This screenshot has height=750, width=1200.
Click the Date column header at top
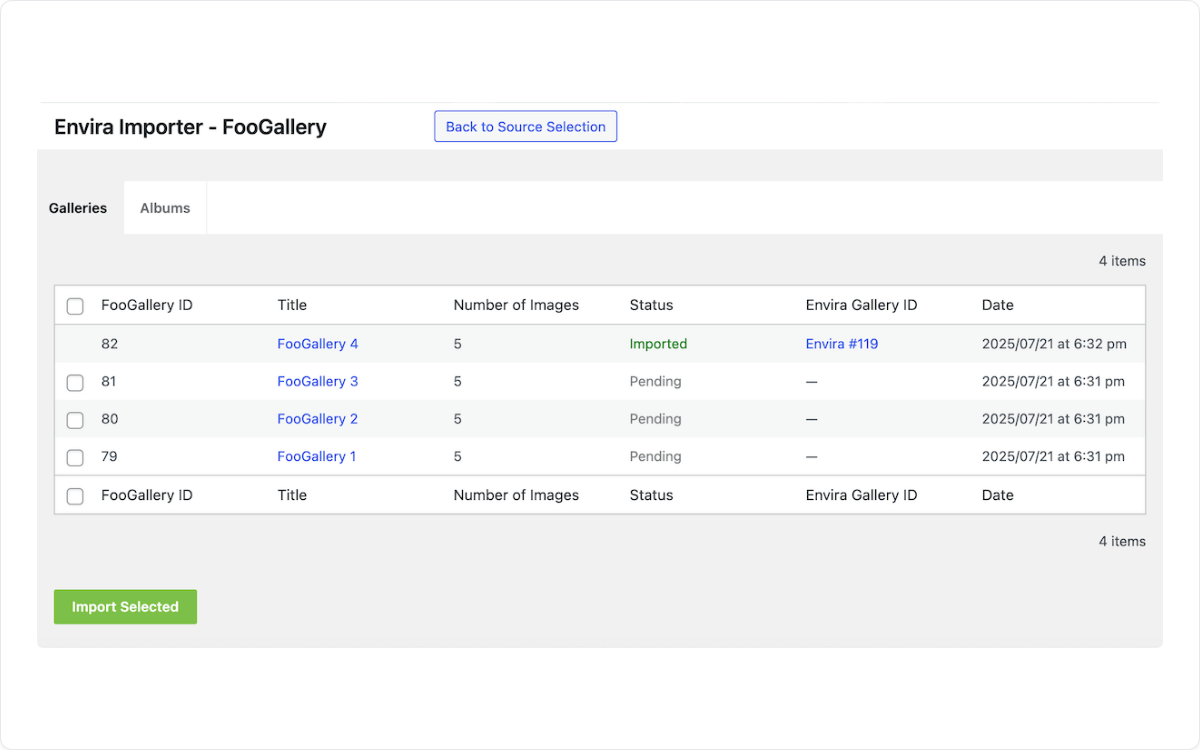(998, 305)
